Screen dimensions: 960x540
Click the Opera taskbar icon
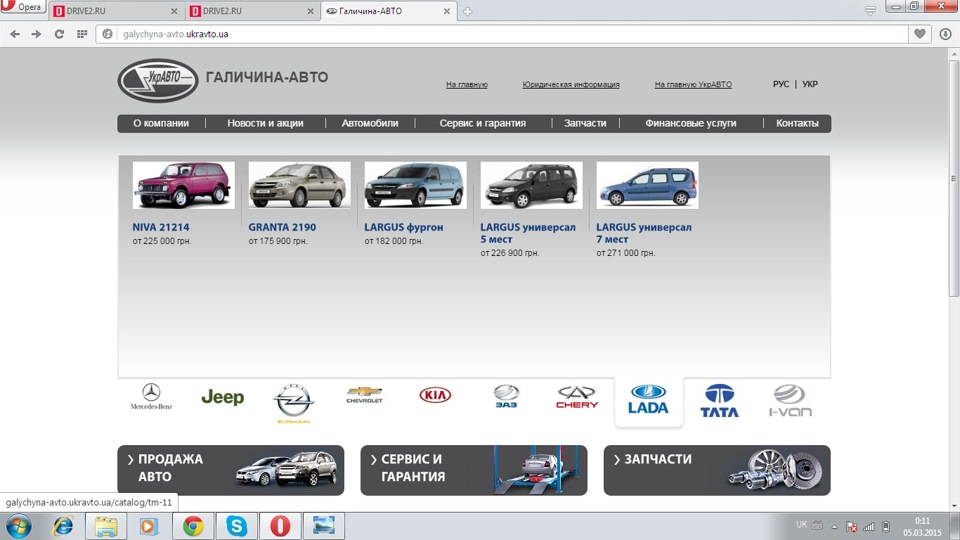pyautogui.click(x=280, y=527)
